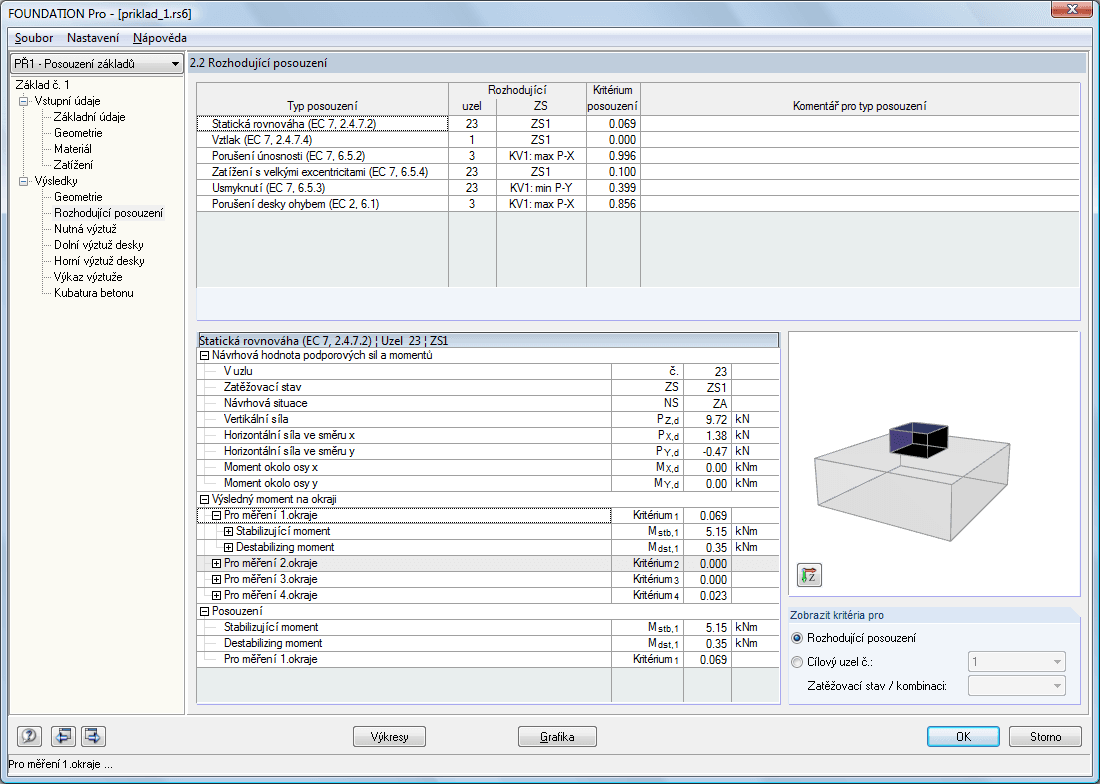Select Základ č. 1 tree root

[x=42, y=85]
